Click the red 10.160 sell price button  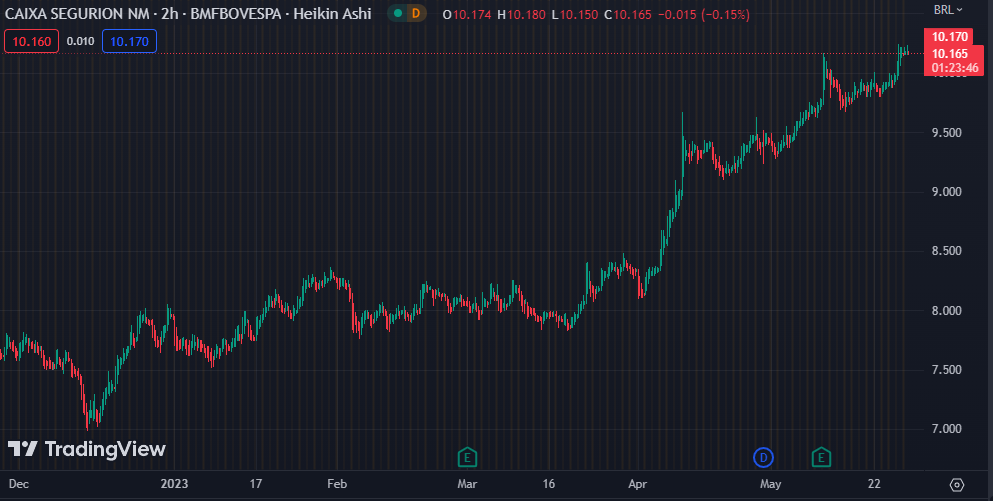(31, 42)
